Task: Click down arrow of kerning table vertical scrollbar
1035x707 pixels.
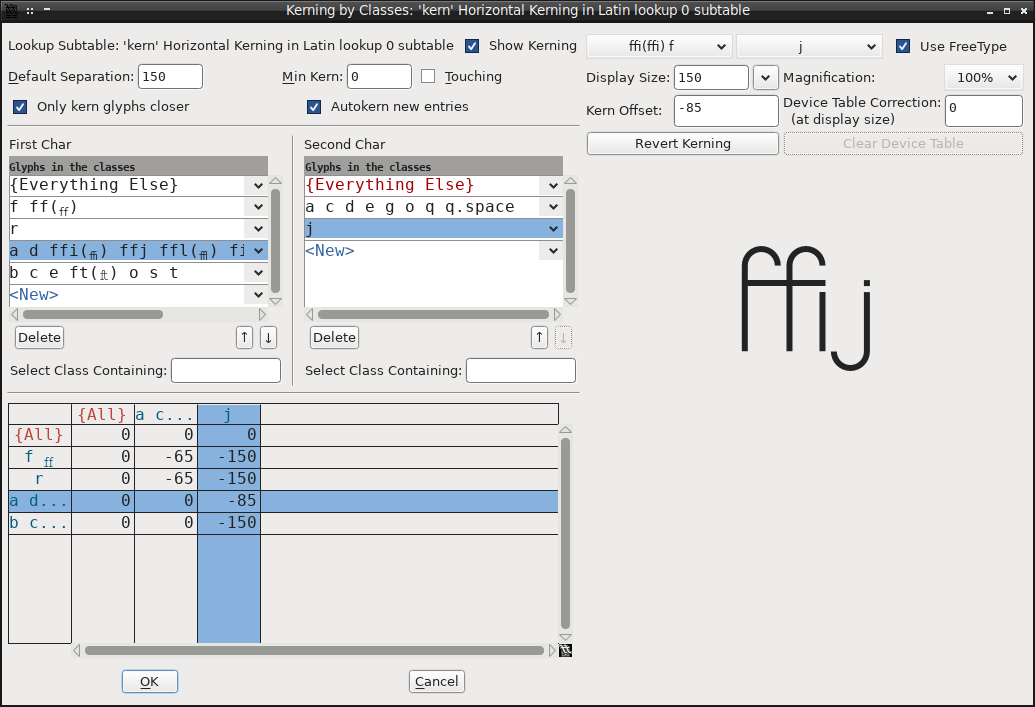Action: [x=566, y=637]
